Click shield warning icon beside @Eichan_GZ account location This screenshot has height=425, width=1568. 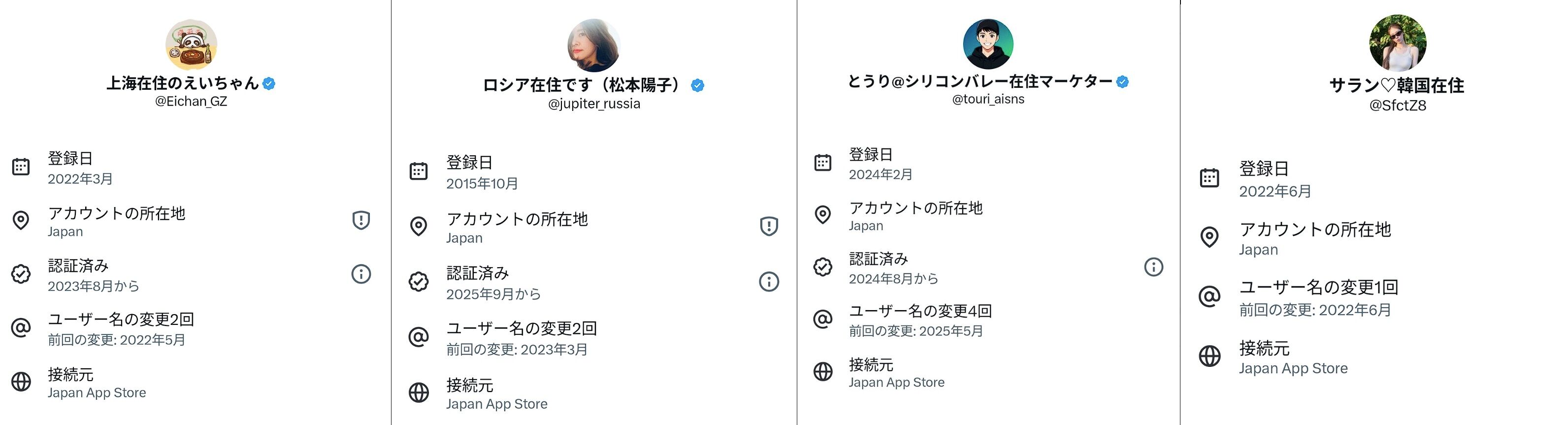pyautogui.click(x=361, y=220)
